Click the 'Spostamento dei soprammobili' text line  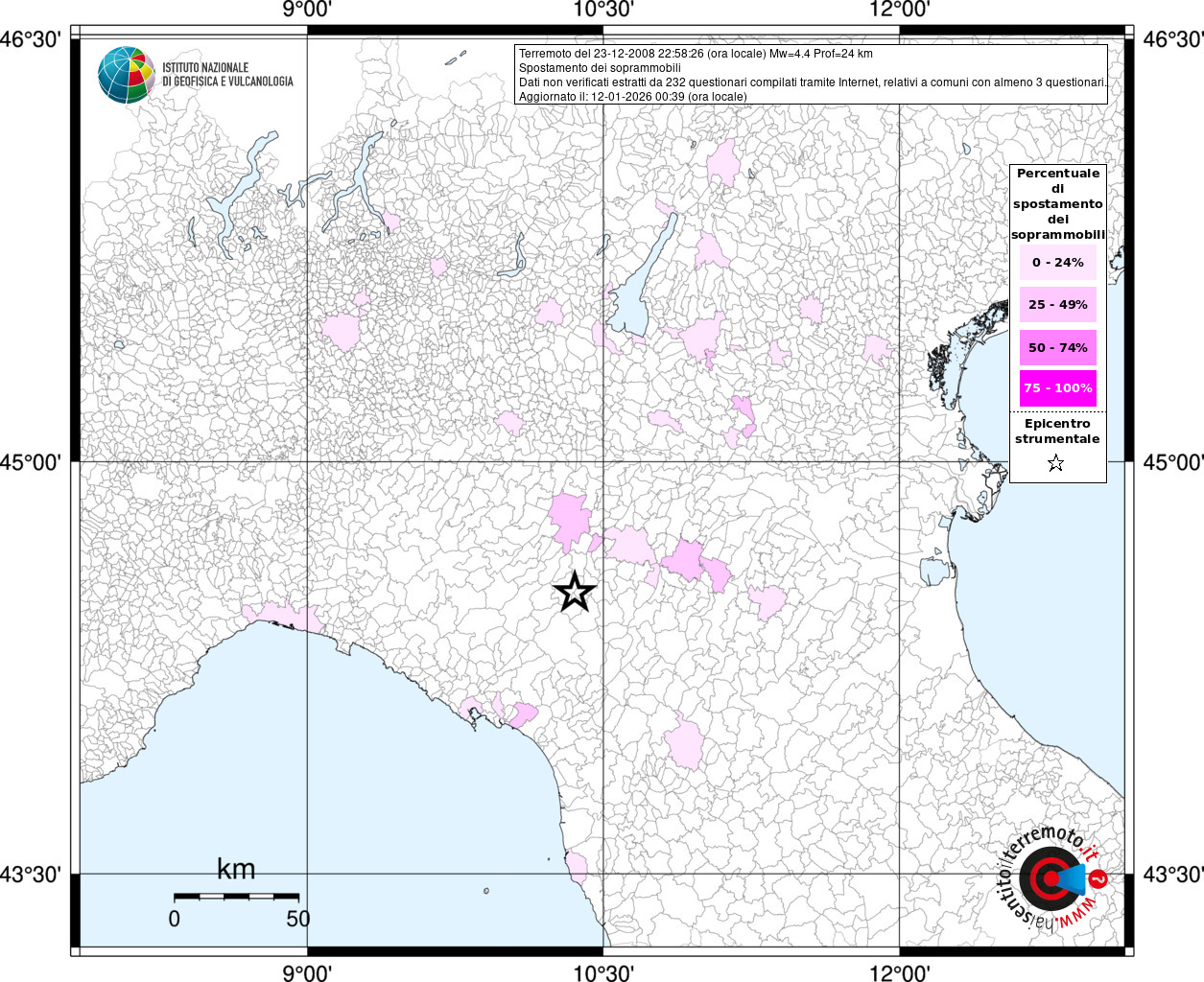tap(600, 68)
